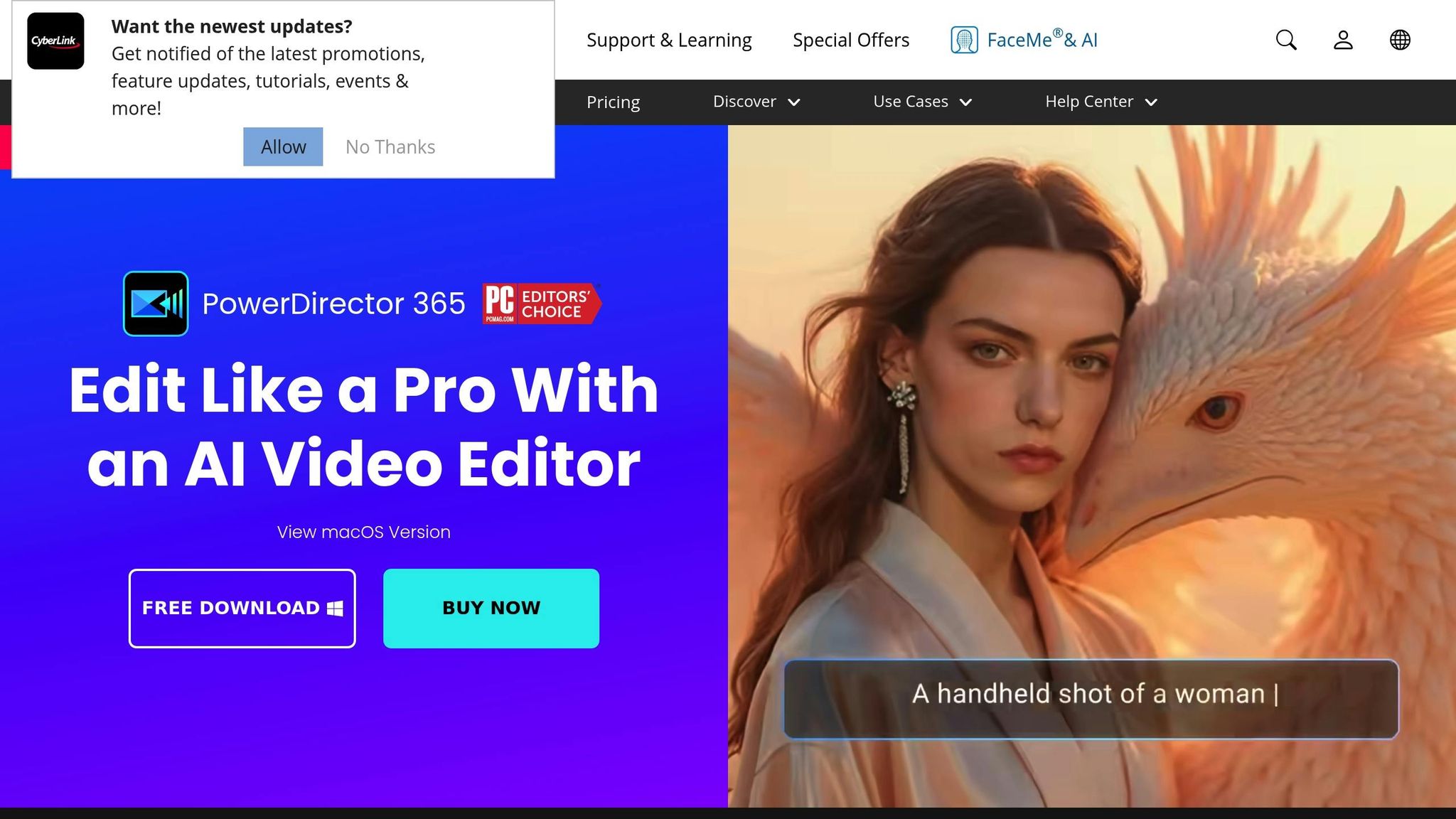The width and height of the screenshot is (1456, 819).
Task: Open the globe language selector icon
Action: pyautogui.click(x=1400, y=40)
